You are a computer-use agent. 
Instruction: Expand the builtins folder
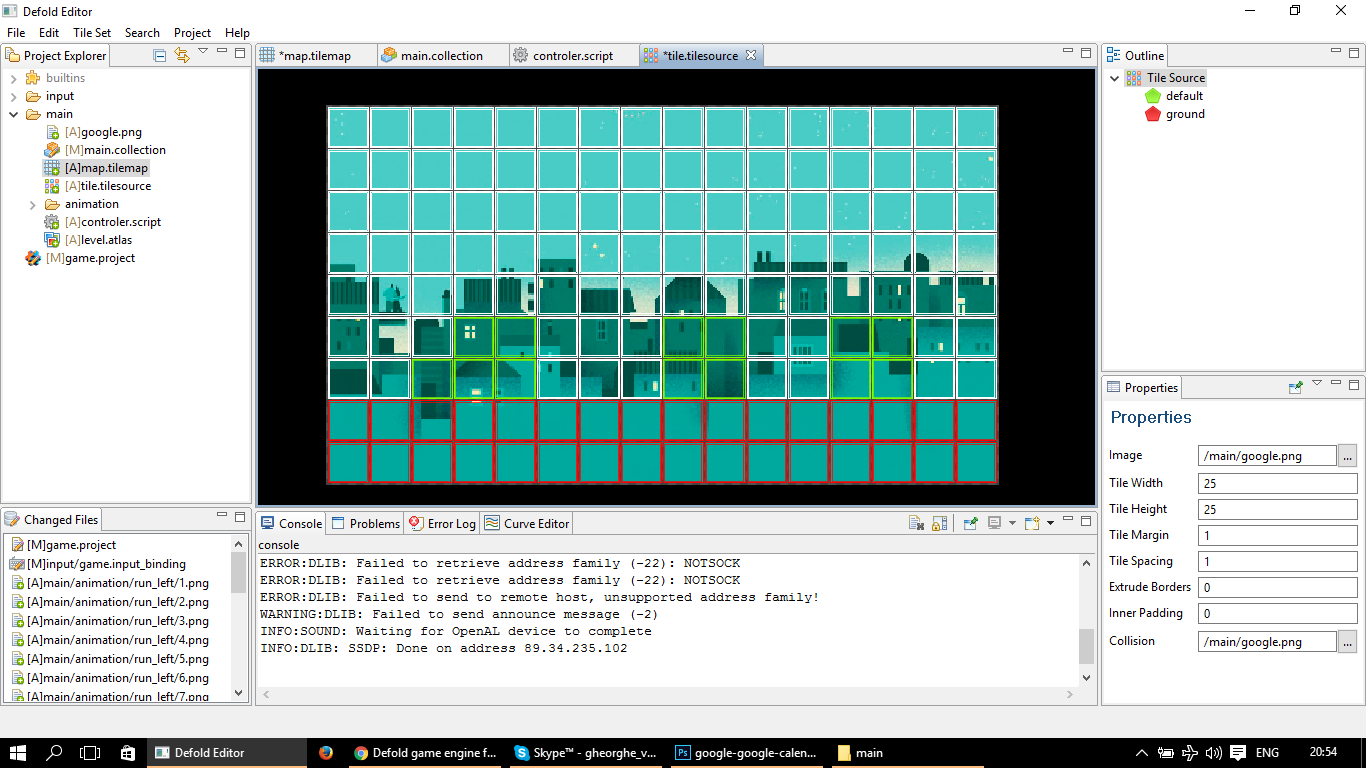[13, 78]
